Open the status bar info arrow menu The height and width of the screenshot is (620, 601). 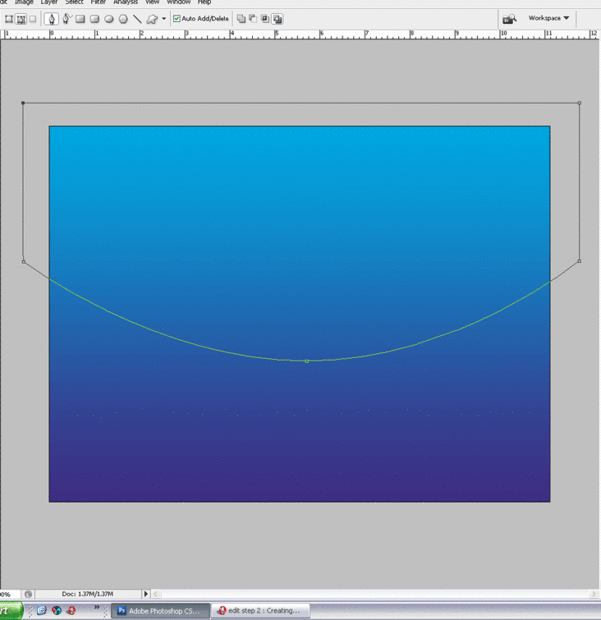(146, 594)
